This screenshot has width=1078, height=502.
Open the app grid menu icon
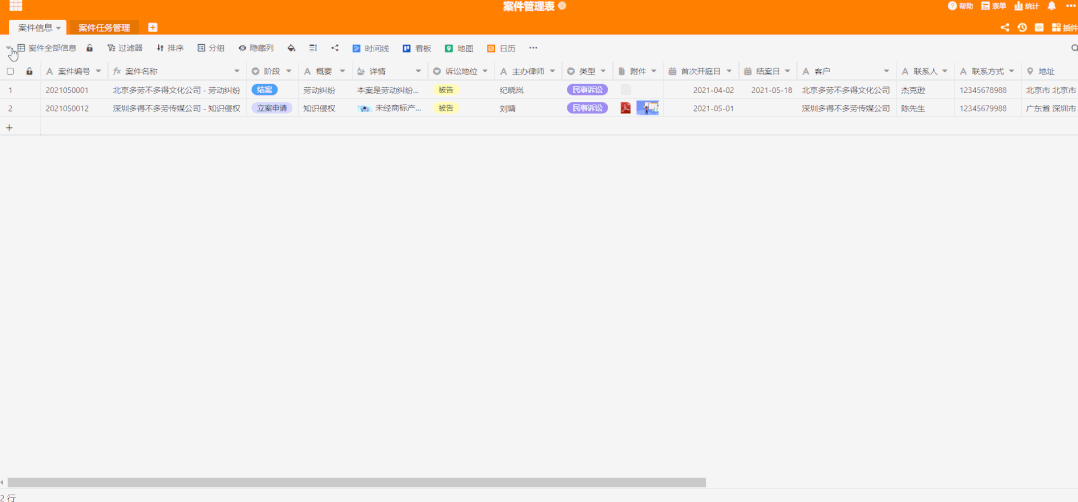pos(15,6)
